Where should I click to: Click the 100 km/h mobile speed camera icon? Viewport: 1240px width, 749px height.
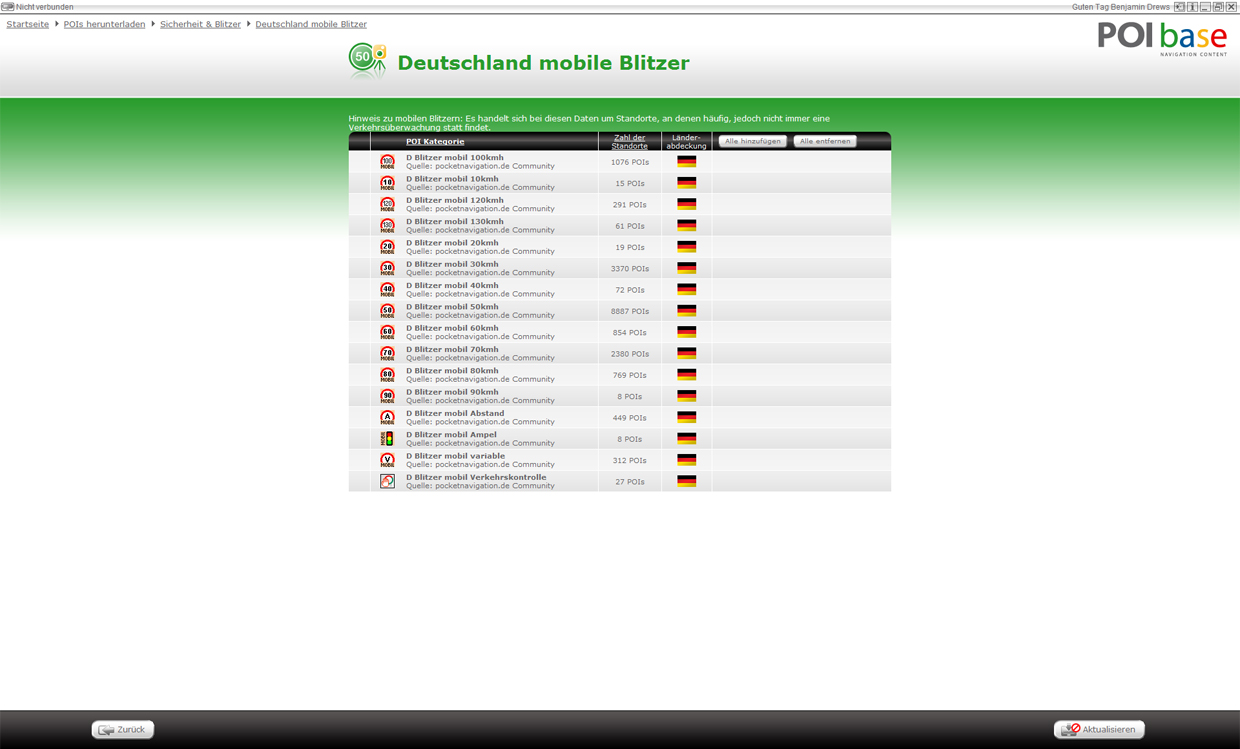(387, 162)
